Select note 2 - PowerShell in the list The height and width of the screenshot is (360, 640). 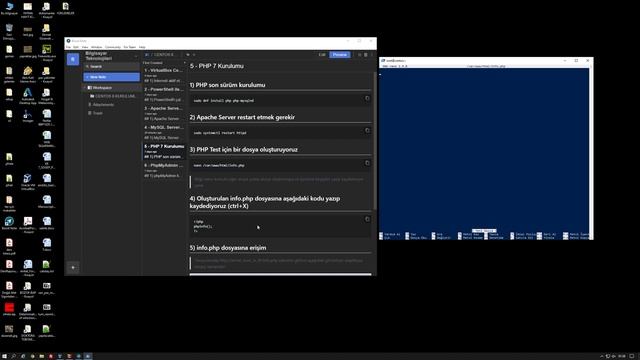tap(163, 94)
